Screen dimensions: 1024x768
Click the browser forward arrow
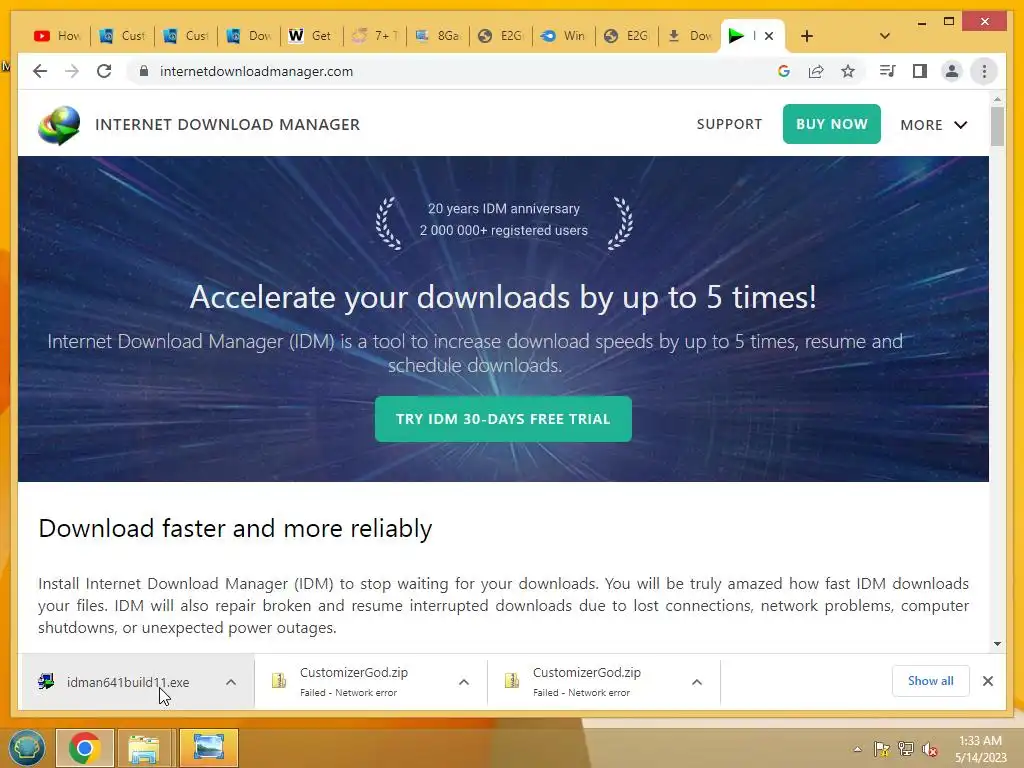pyautogui.click(x=72, y=71)
